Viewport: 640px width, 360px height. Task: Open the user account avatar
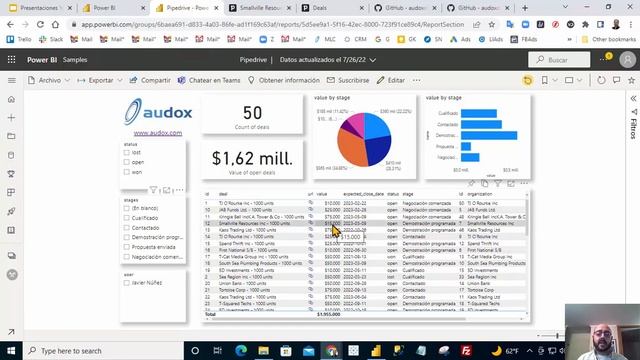628,60
